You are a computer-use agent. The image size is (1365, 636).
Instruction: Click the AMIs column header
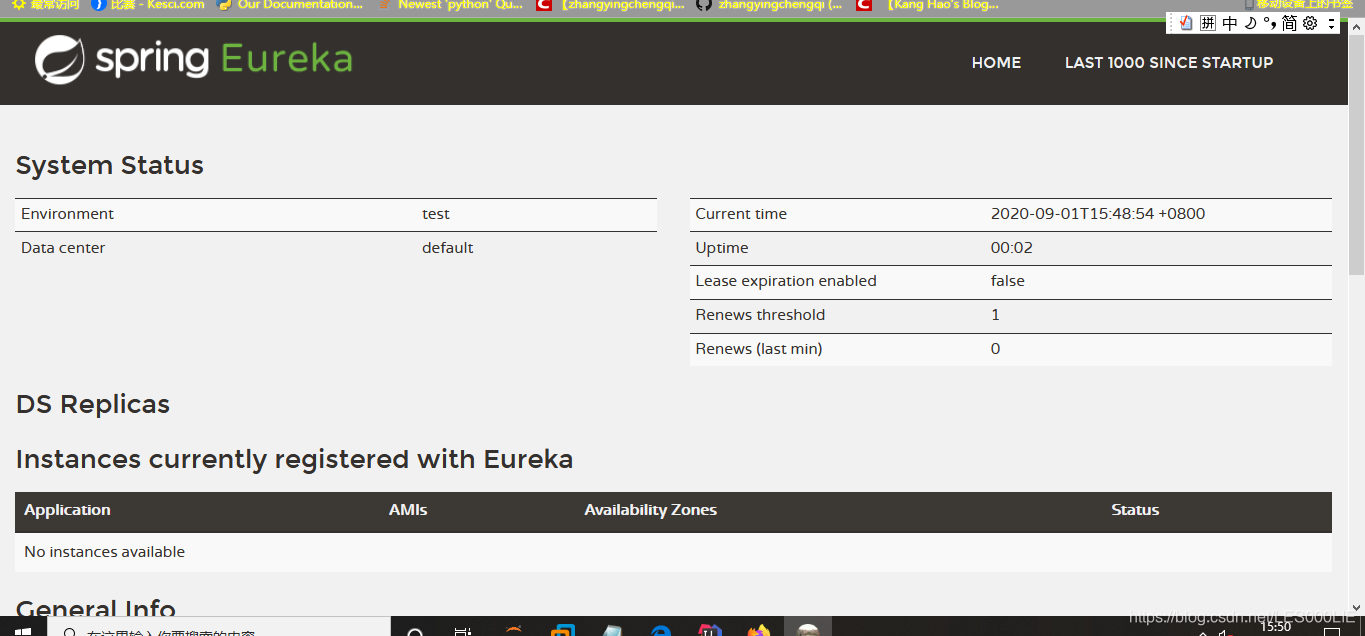click(408, 510)
